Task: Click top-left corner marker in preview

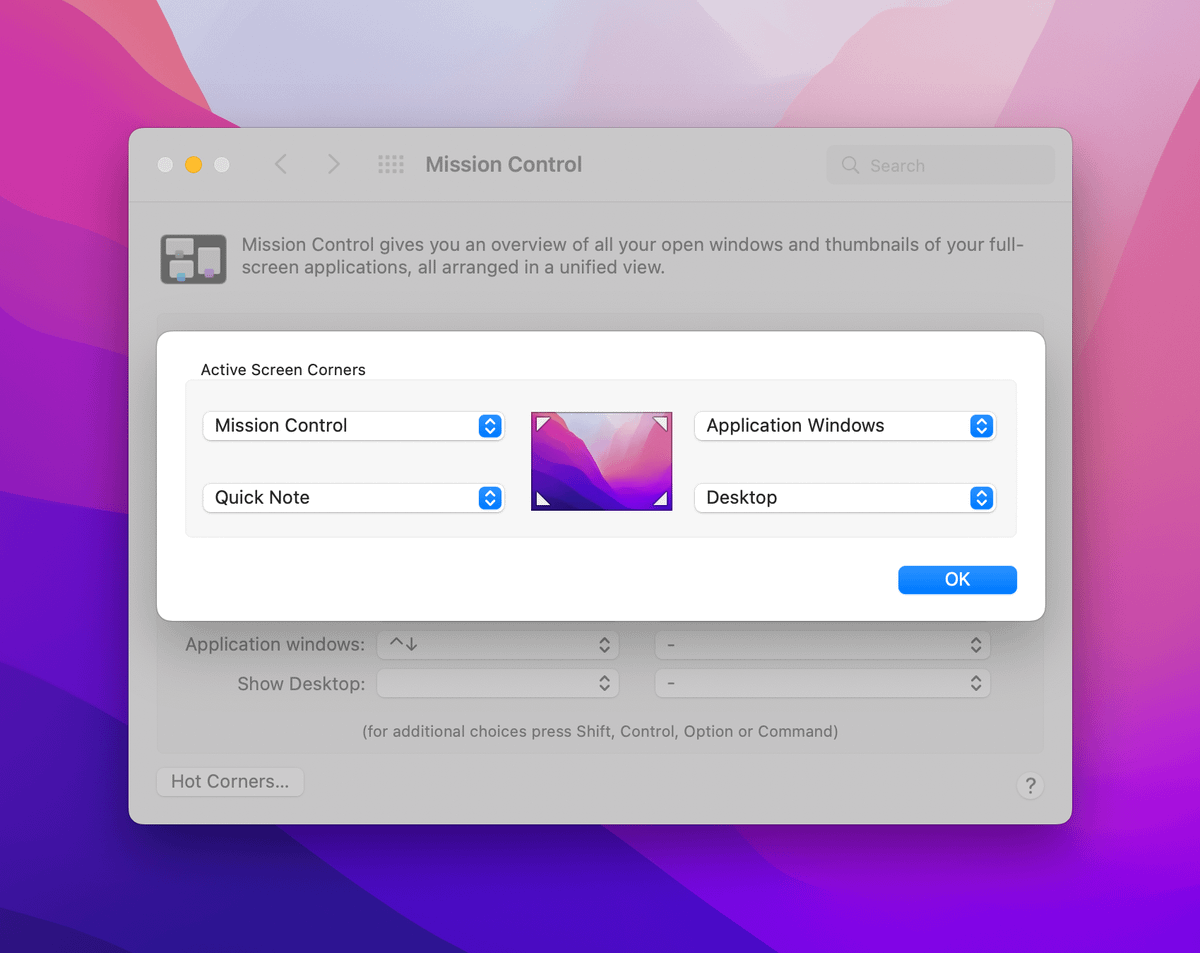Action: pos(543,425)
